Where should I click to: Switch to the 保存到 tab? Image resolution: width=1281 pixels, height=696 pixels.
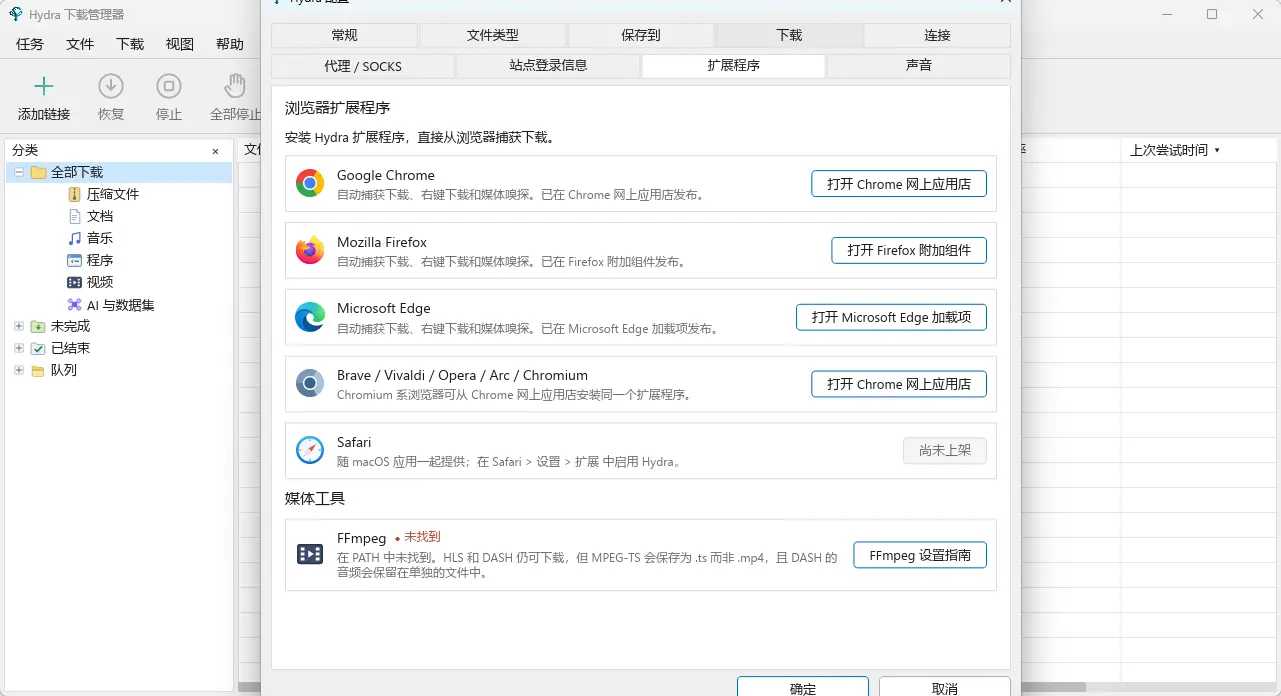[641, 35]
